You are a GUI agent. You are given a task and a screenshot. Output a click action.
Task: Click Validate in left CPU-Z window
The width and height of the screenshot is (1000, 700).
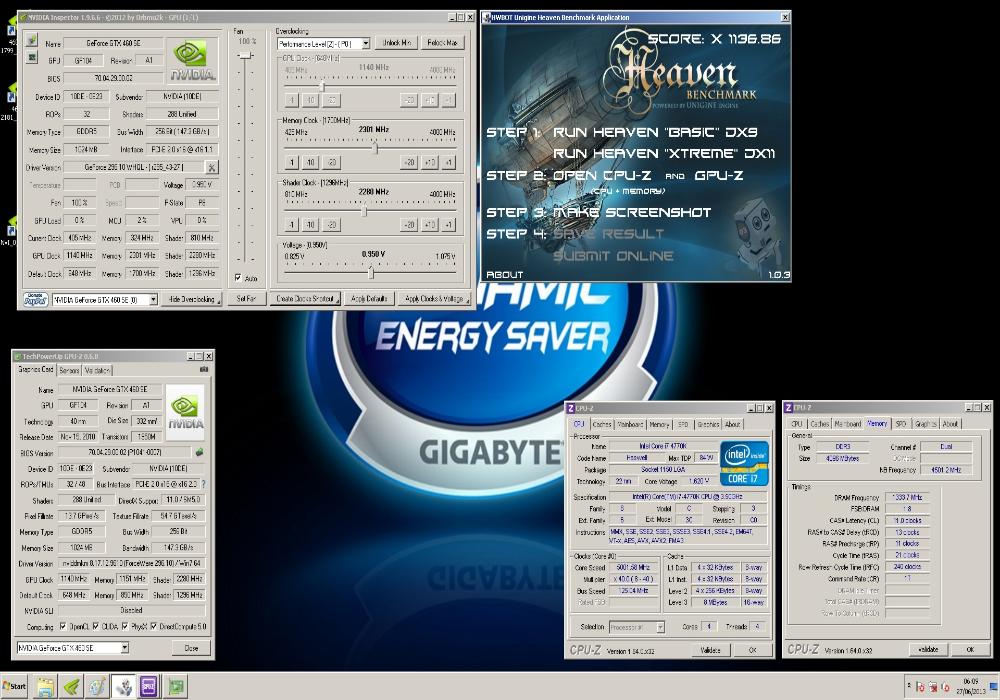point(710,650)
